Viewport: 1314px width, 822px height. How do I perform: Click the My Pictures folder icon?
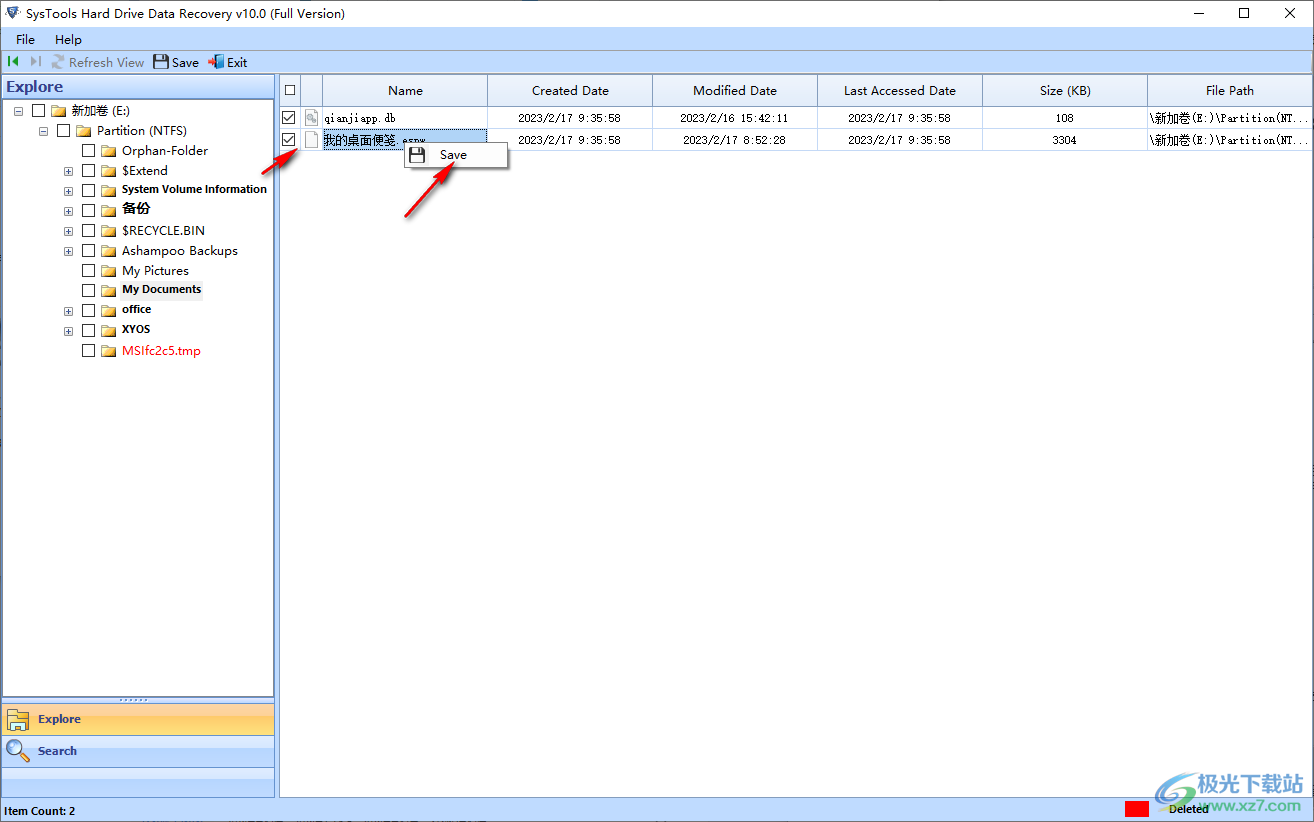point(109,271)
